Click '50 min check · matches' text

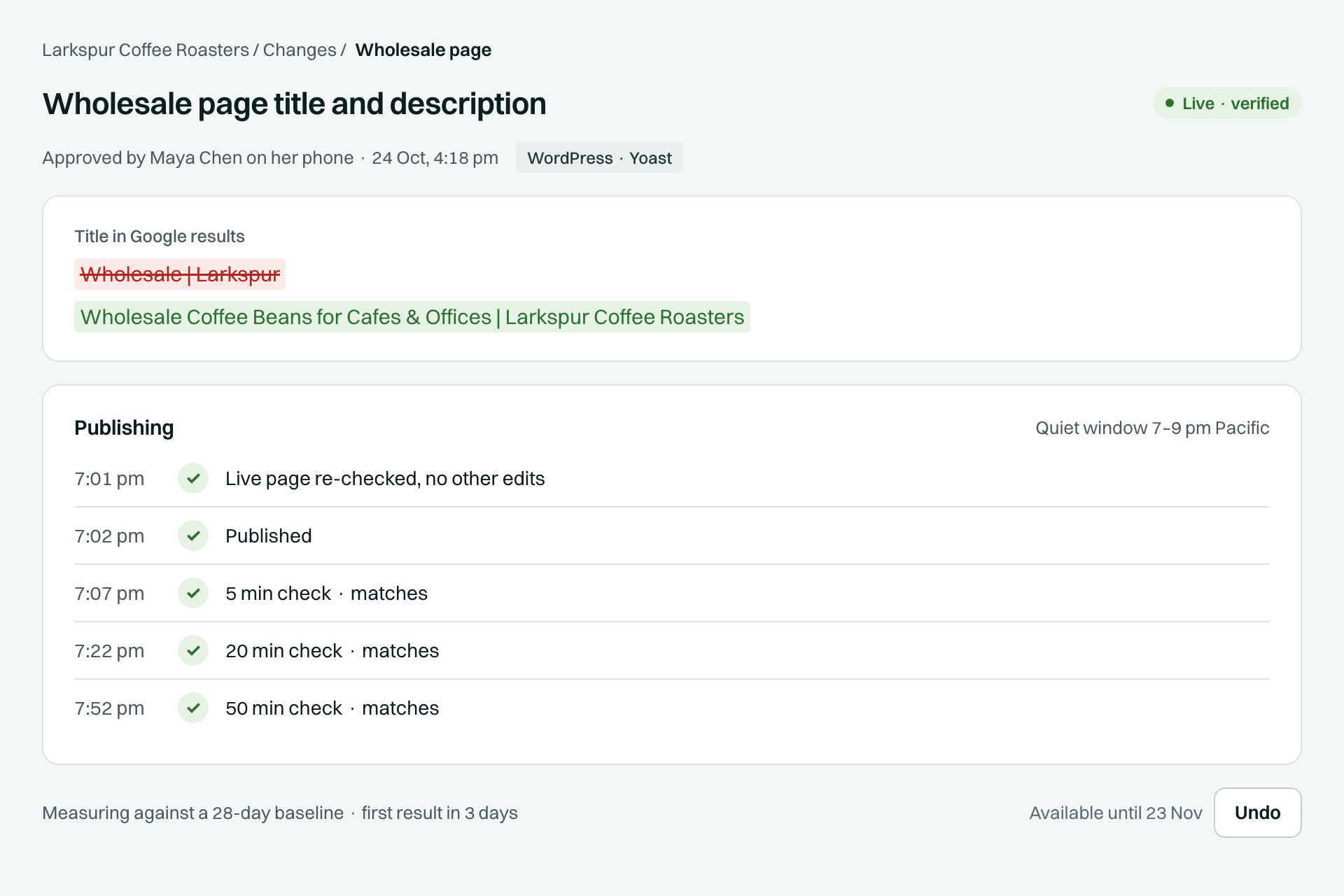(x=332, y=708)
